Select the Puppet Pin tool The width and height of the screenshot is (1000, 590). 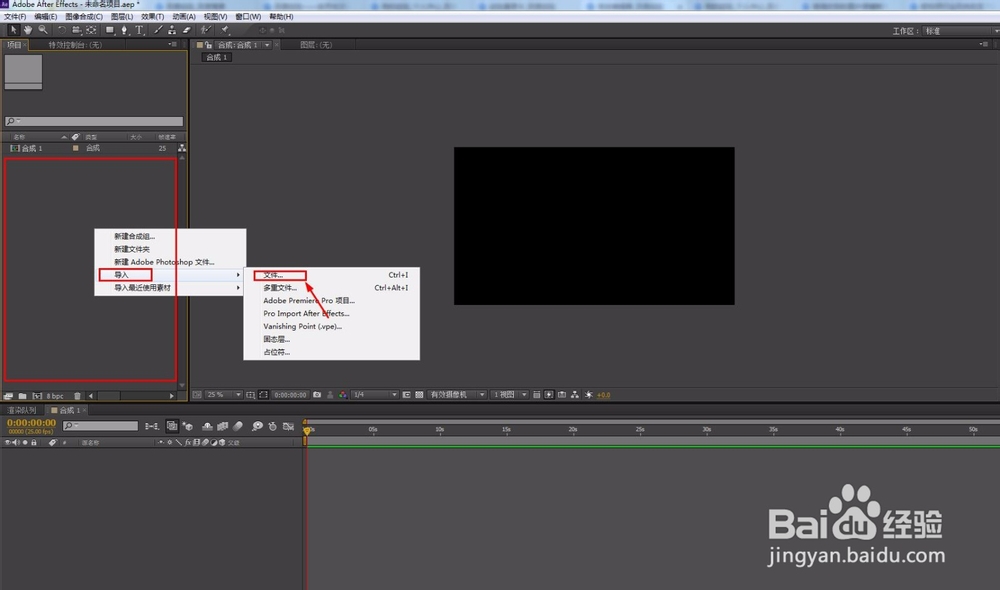(x=225, y=30)
